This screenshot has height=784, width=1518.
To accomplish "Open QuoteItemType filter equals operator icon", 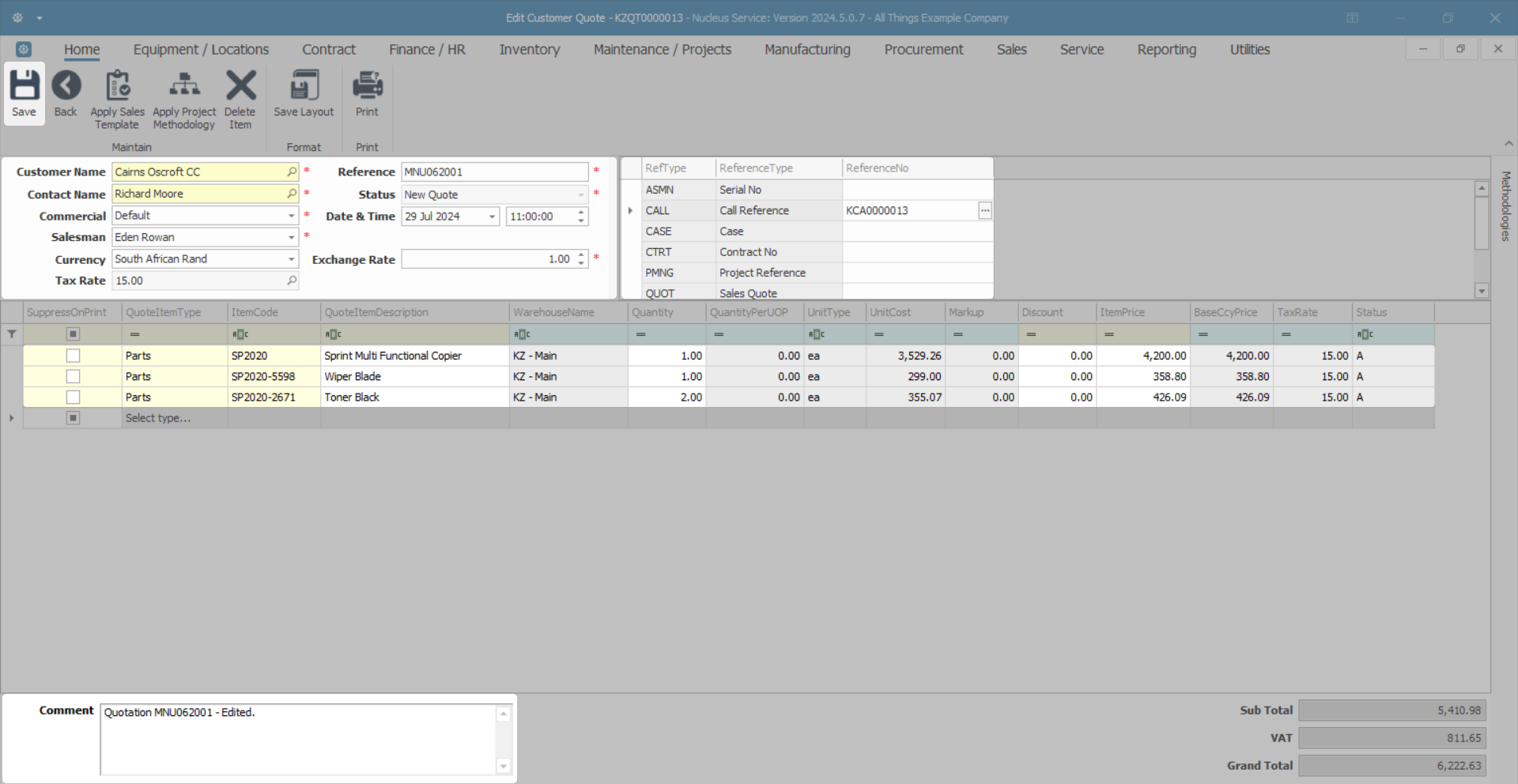I will point(135,334).
